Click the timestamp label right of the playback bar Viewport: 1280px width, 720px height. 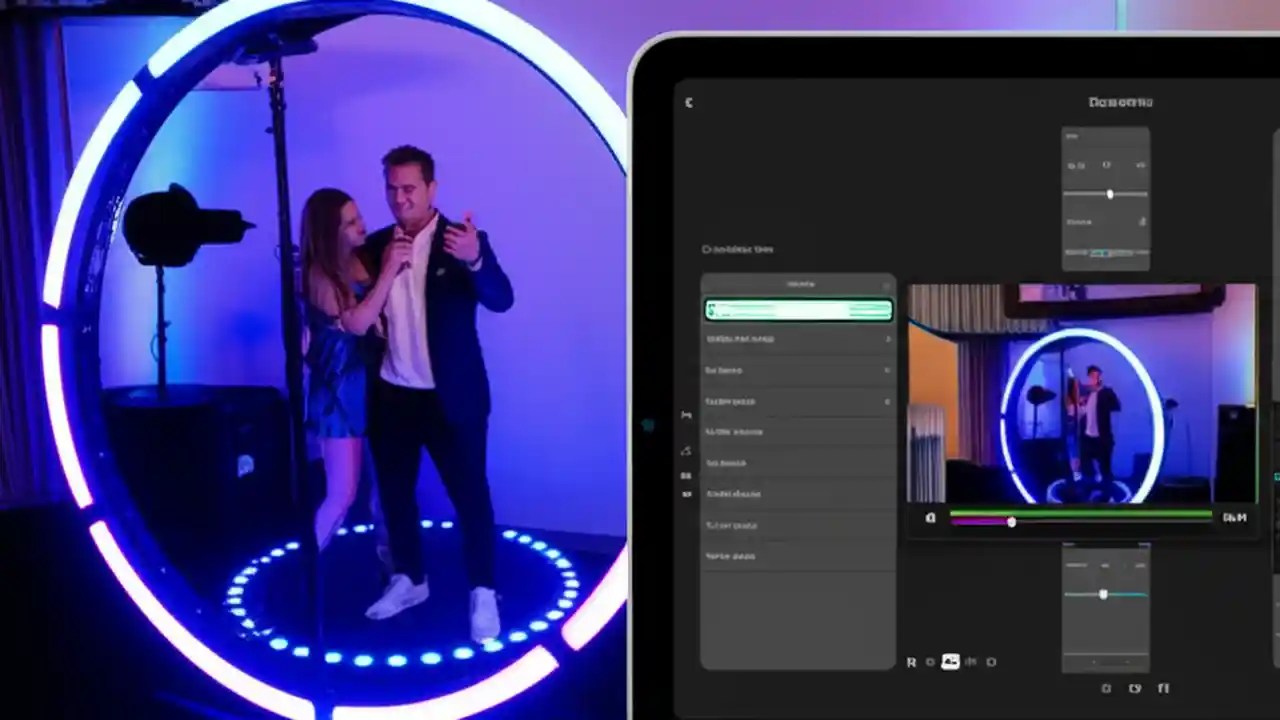pyautogui.click(x=1235, y=517)
